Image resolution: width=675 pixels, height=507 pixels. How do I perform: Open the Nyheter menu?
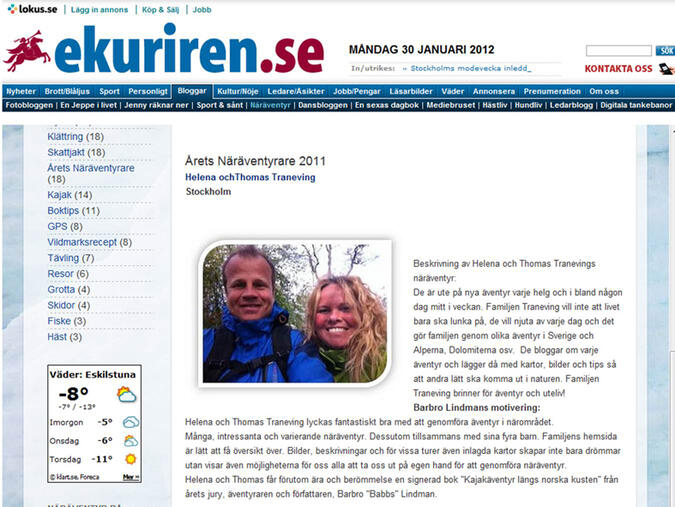point(21,91)
